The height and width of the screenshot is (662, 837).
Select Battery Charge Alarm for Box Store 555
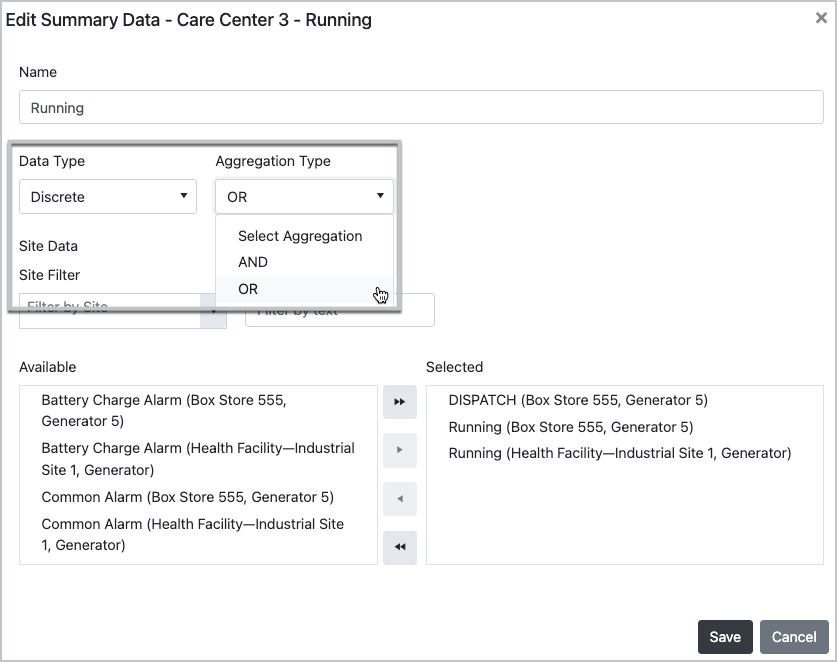point(163,410)
